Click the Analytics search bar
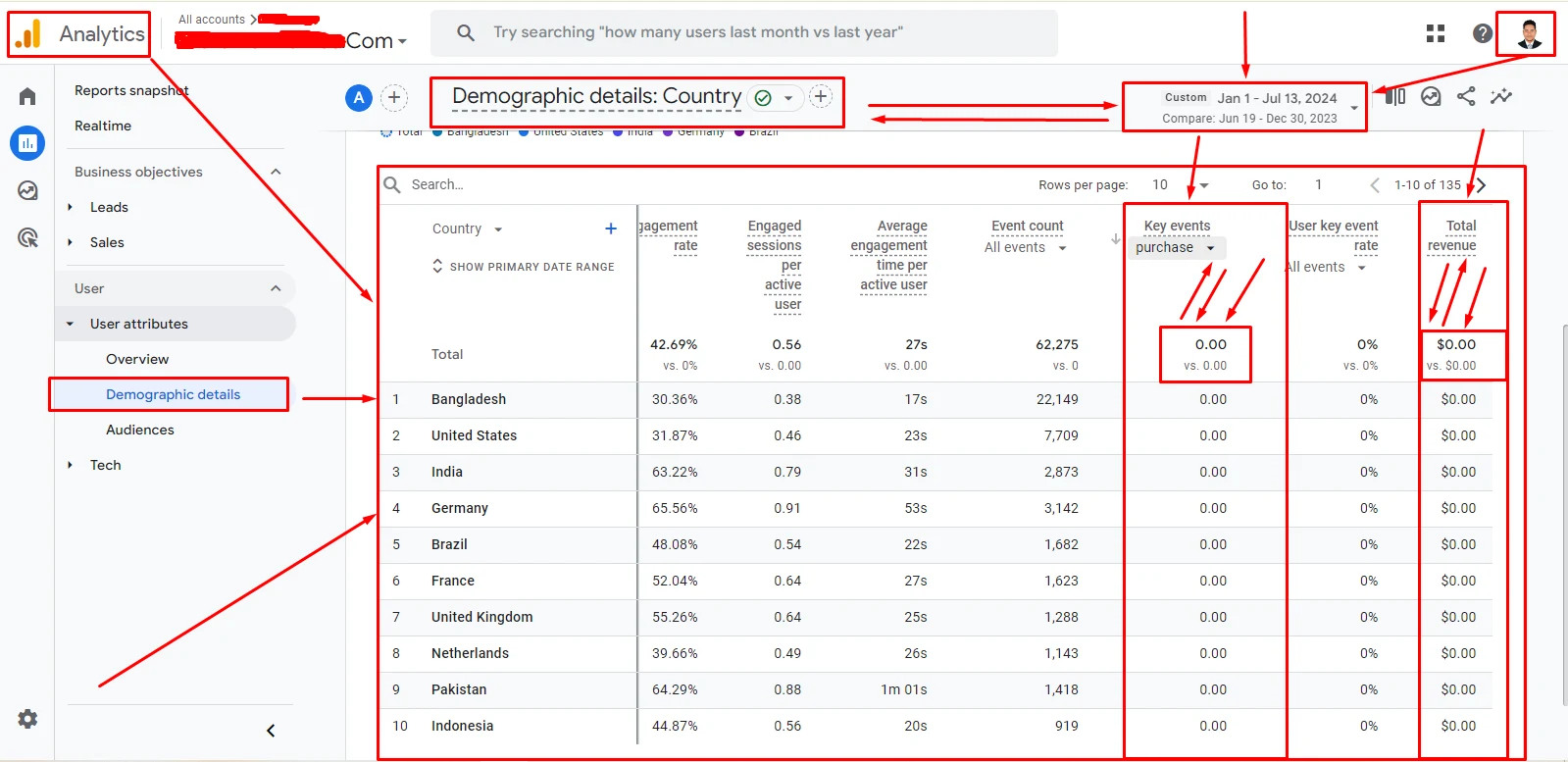The height and width of the screenshot is (762, 1568). point(744,33)
